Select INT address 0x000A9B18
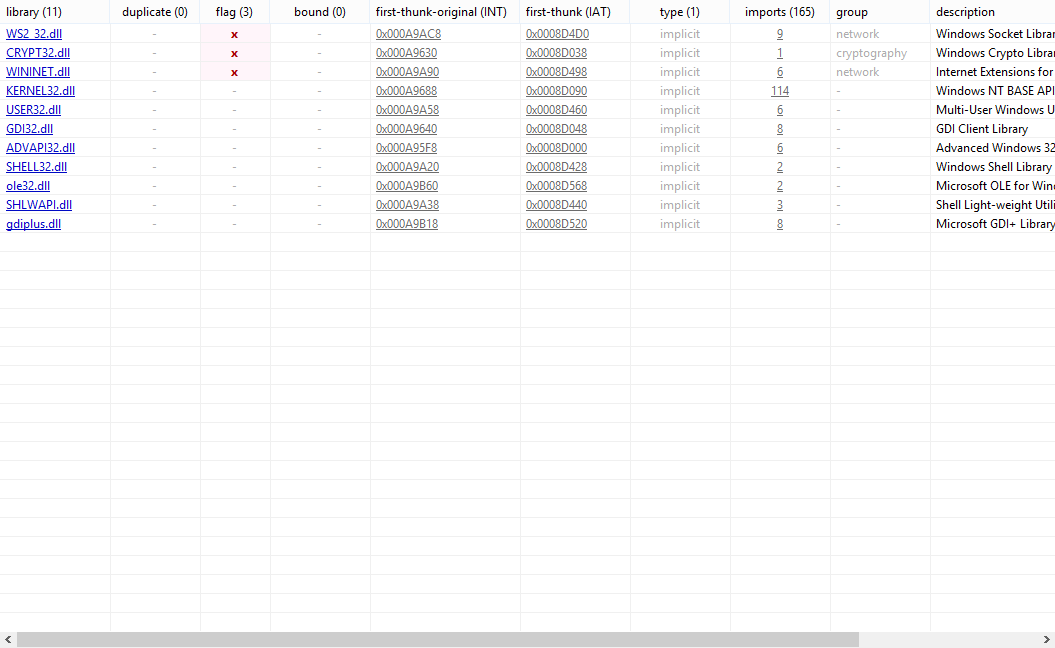 tap(407, 224)
